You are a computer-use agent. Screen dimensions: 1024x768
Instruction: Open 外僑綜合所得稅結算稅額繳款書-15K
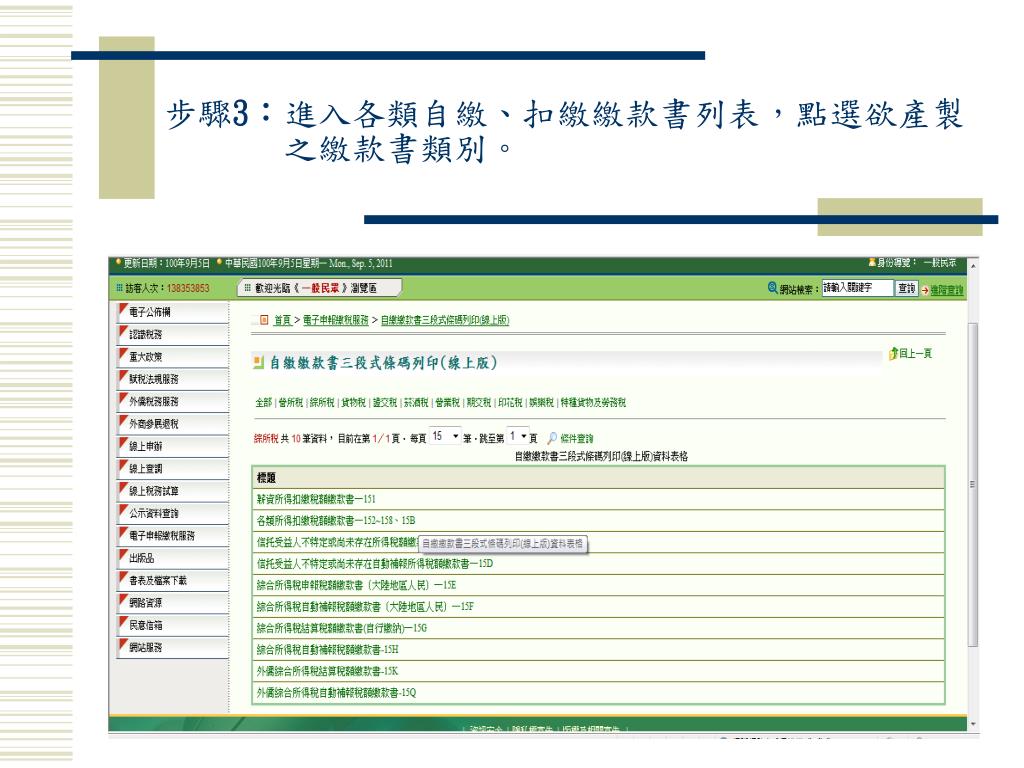327,671
